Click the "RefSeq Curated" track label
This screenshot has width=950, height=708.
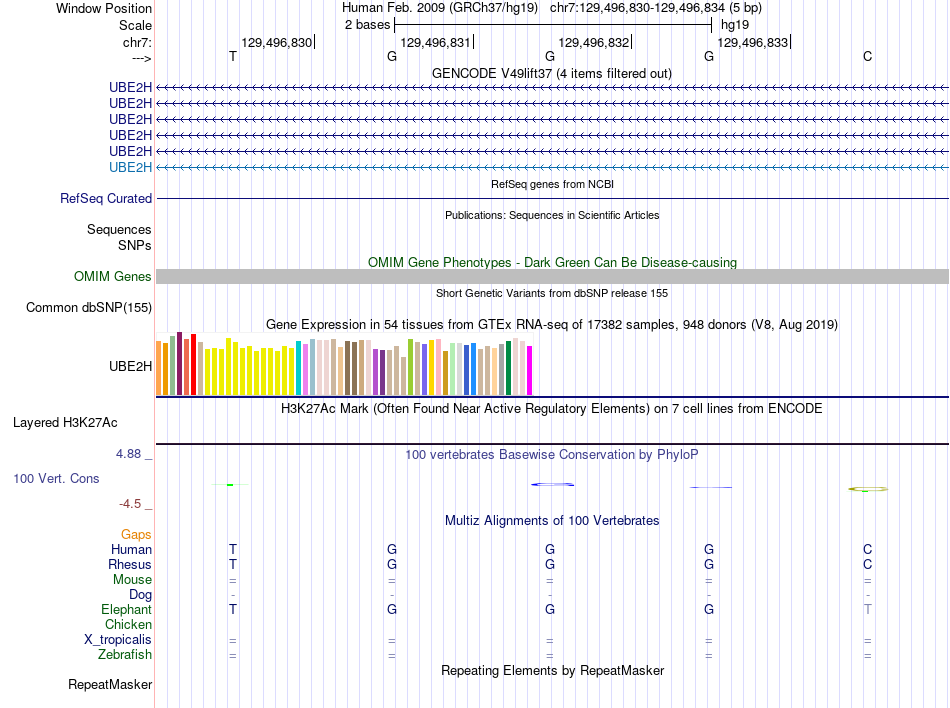[106, 199]
